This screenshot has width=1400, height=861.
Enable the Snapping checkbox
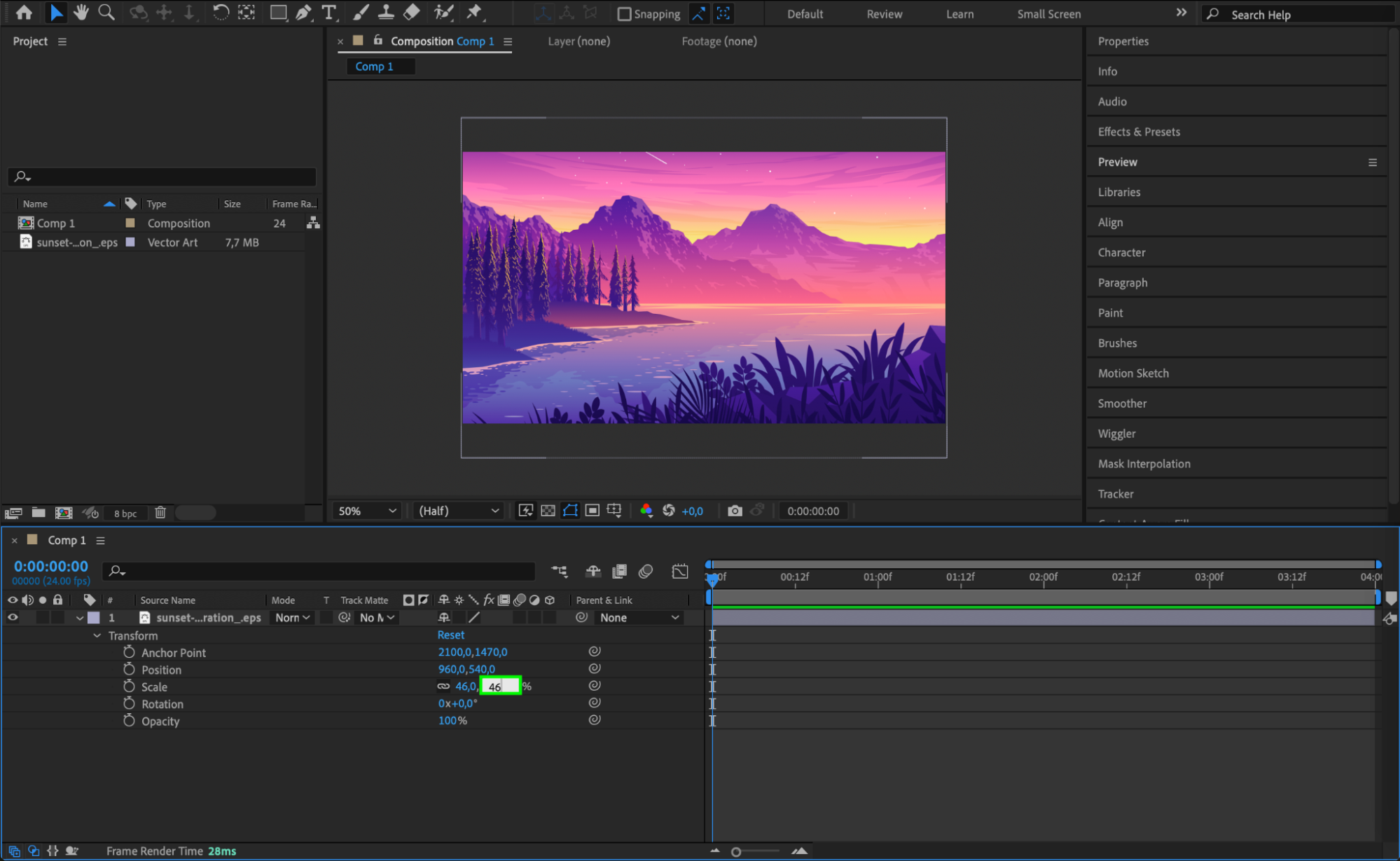coord(624,14)
